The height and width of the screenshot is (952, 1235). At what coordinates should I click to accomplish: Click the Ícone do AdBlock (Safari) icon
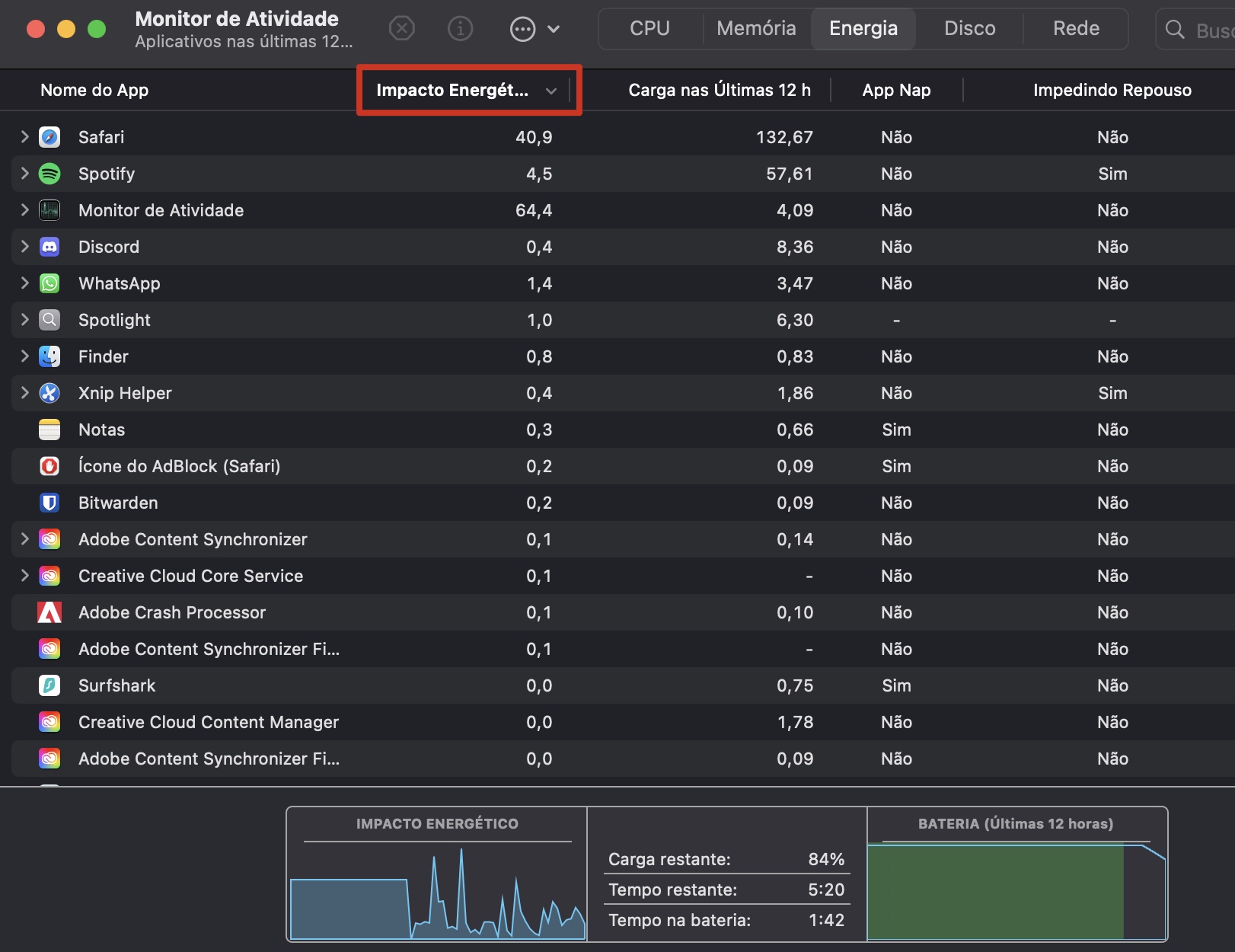click(49, 466)
